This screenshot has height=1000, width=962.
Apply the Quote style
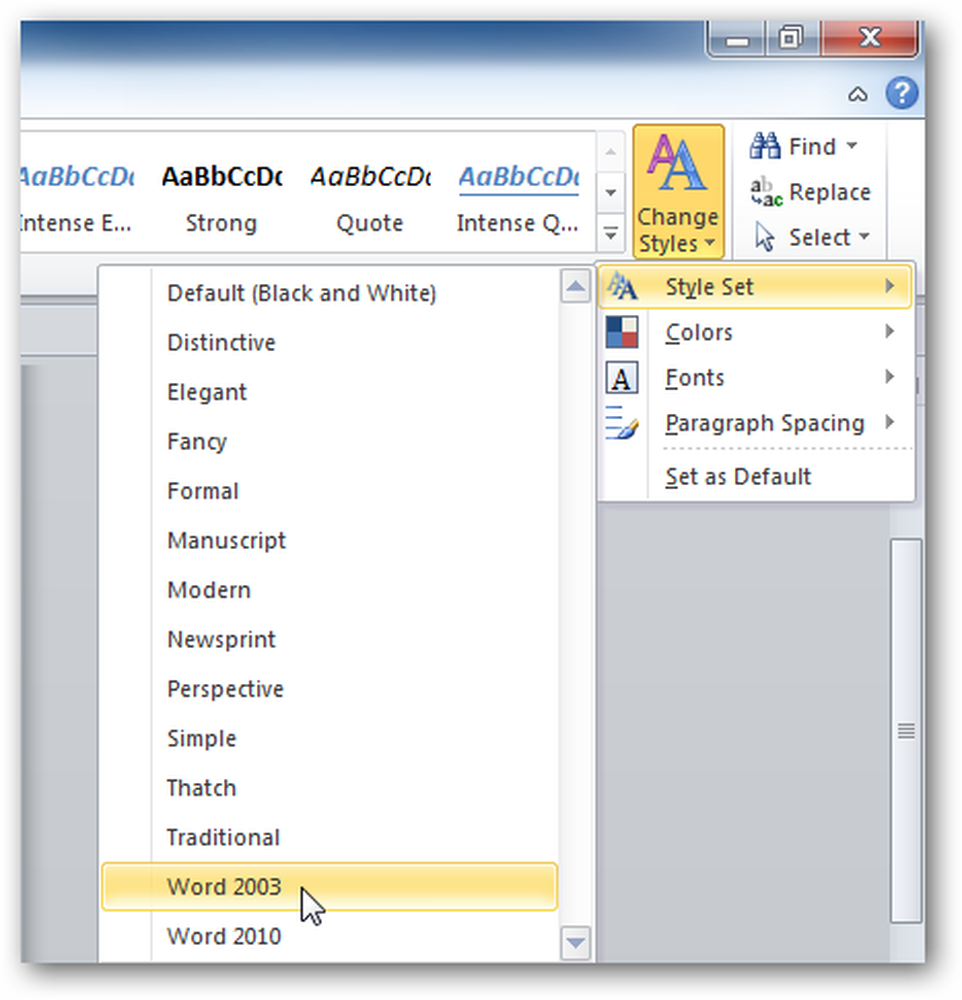pyautogui.click(x=370, y=199)
